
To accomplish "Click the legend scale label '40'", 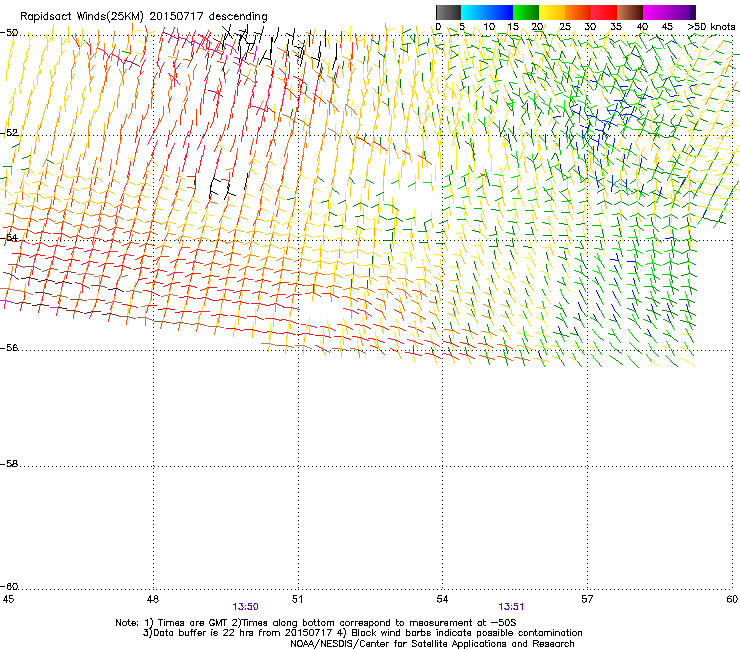I will click(642, 27).
